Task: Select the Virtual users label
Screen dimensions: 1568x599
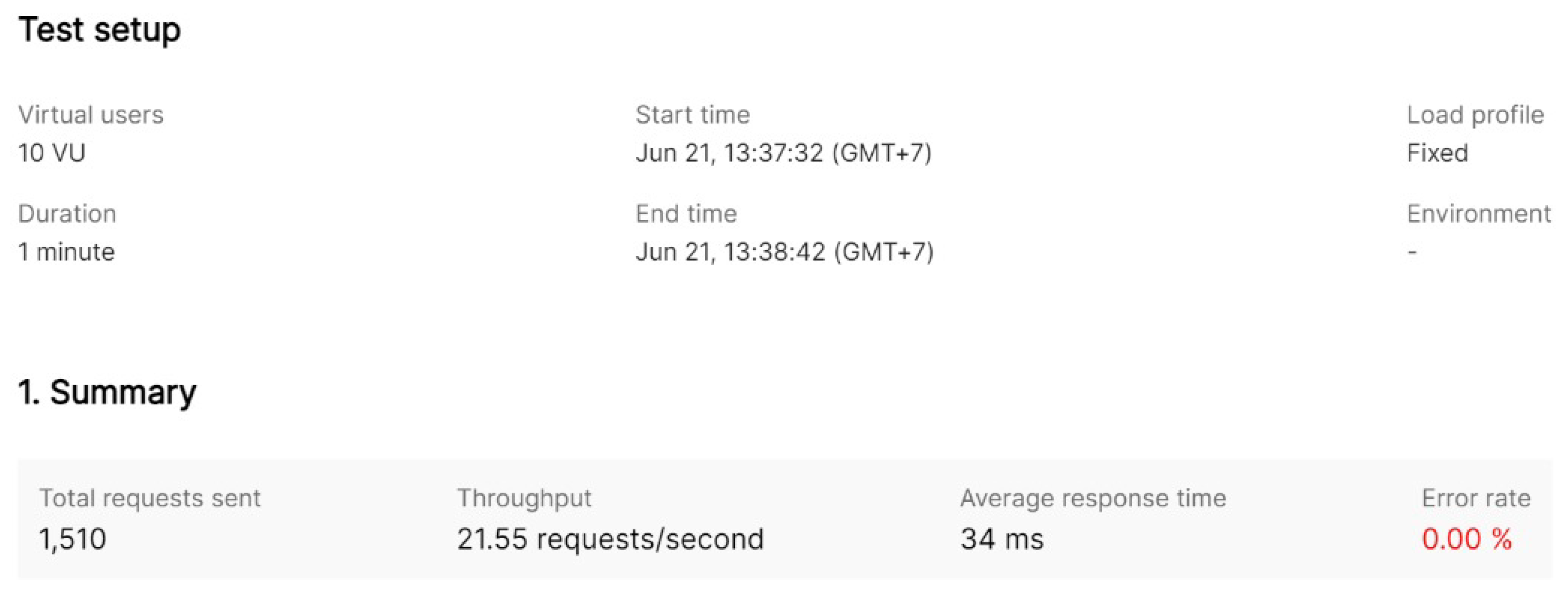Action: point(90,115)
